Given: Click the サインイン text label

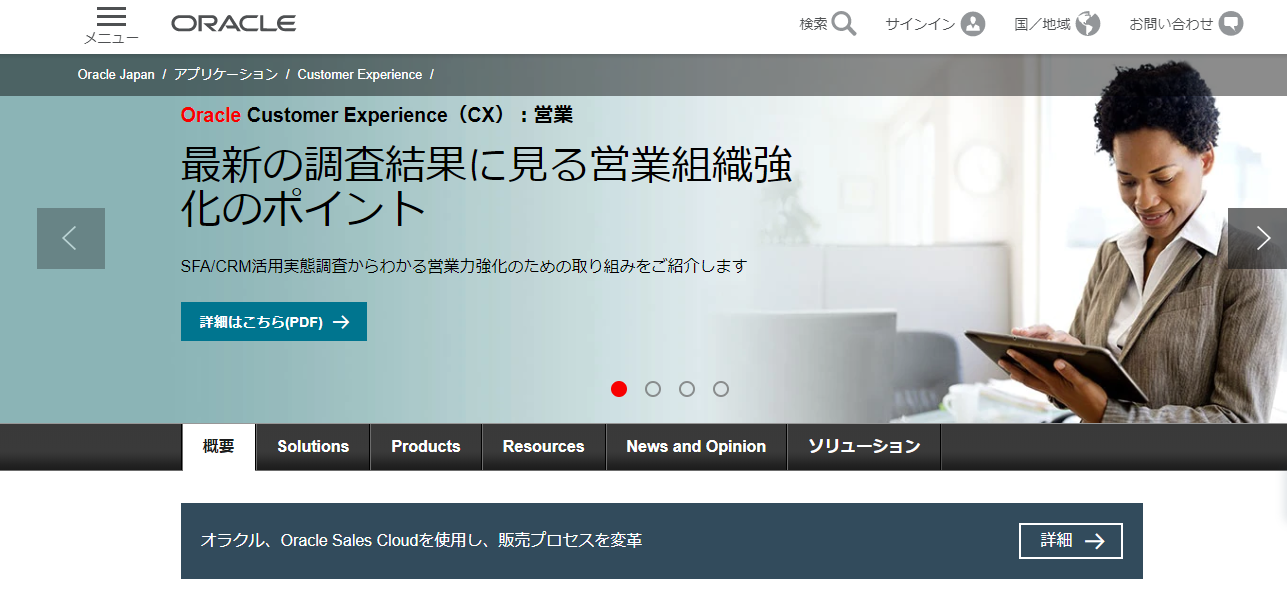Looking at the screenshot, I should tap(920, 24).
